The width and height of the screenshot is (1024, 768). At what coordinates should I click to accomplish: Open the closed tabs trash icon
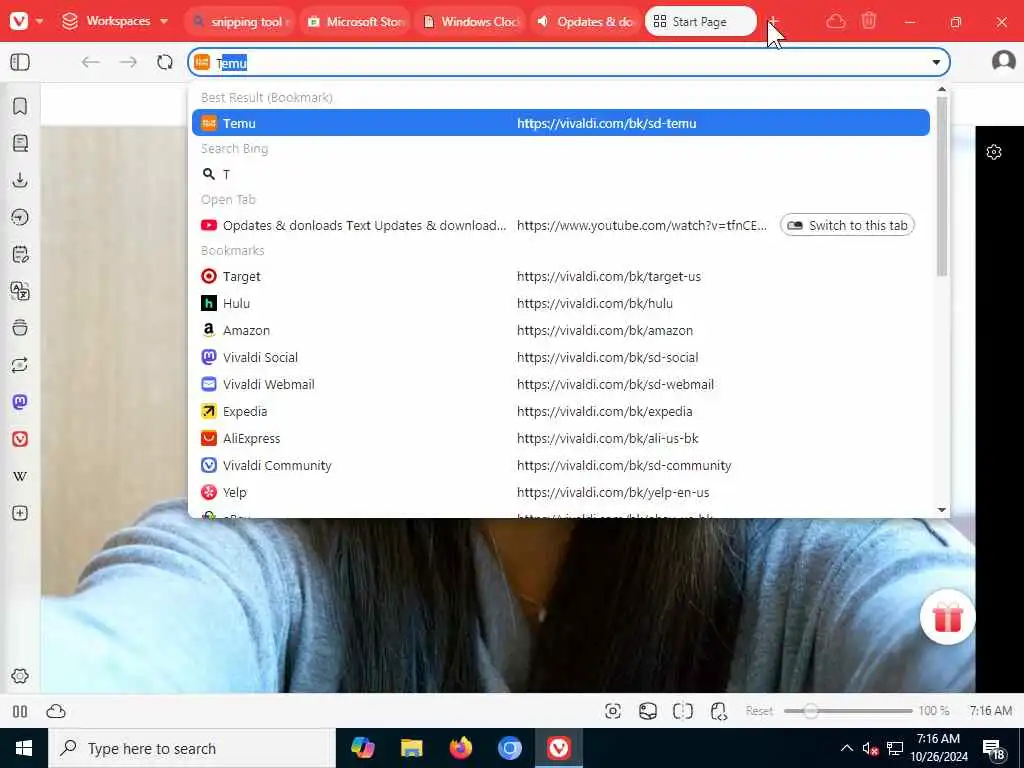pyautogui.click(x=869, y=21)
